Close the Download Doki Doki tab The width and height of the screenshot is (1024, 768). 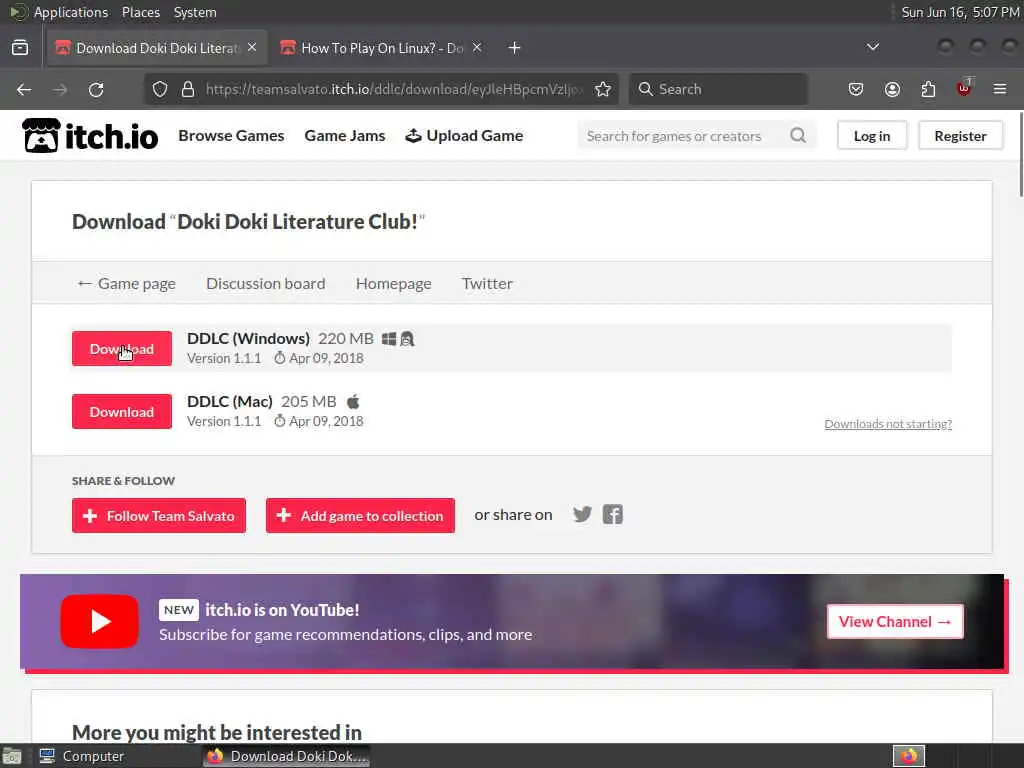click(252, 48)
